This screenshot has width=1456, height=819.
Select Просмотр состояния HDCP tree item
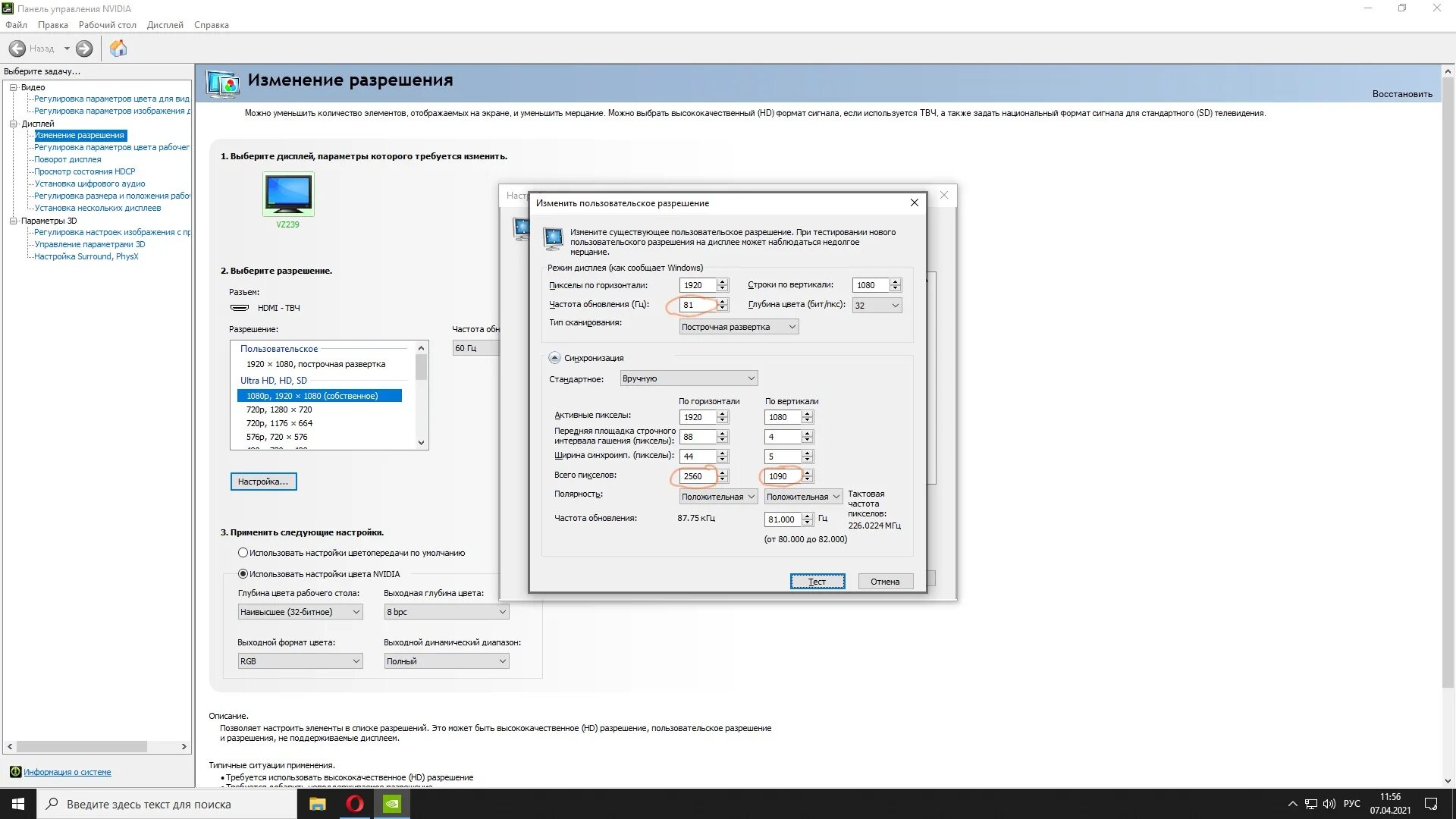coord(85,171)
